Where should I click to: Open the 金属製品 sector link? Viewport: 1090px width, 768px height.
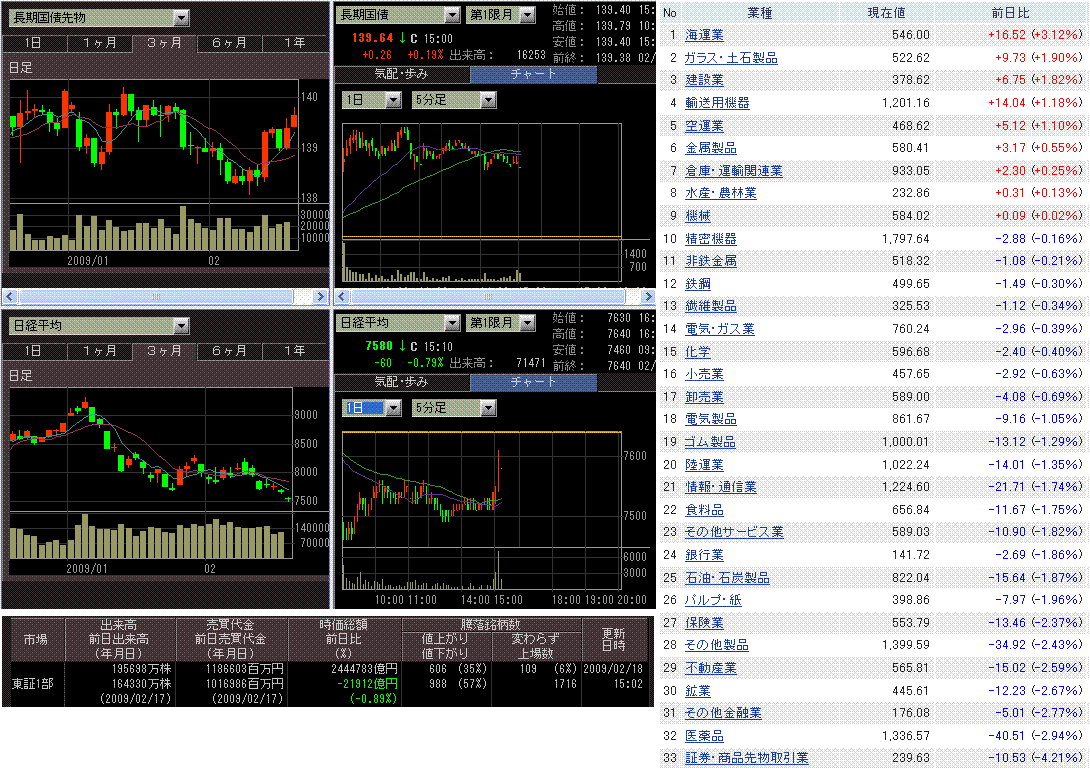[710, 148]
